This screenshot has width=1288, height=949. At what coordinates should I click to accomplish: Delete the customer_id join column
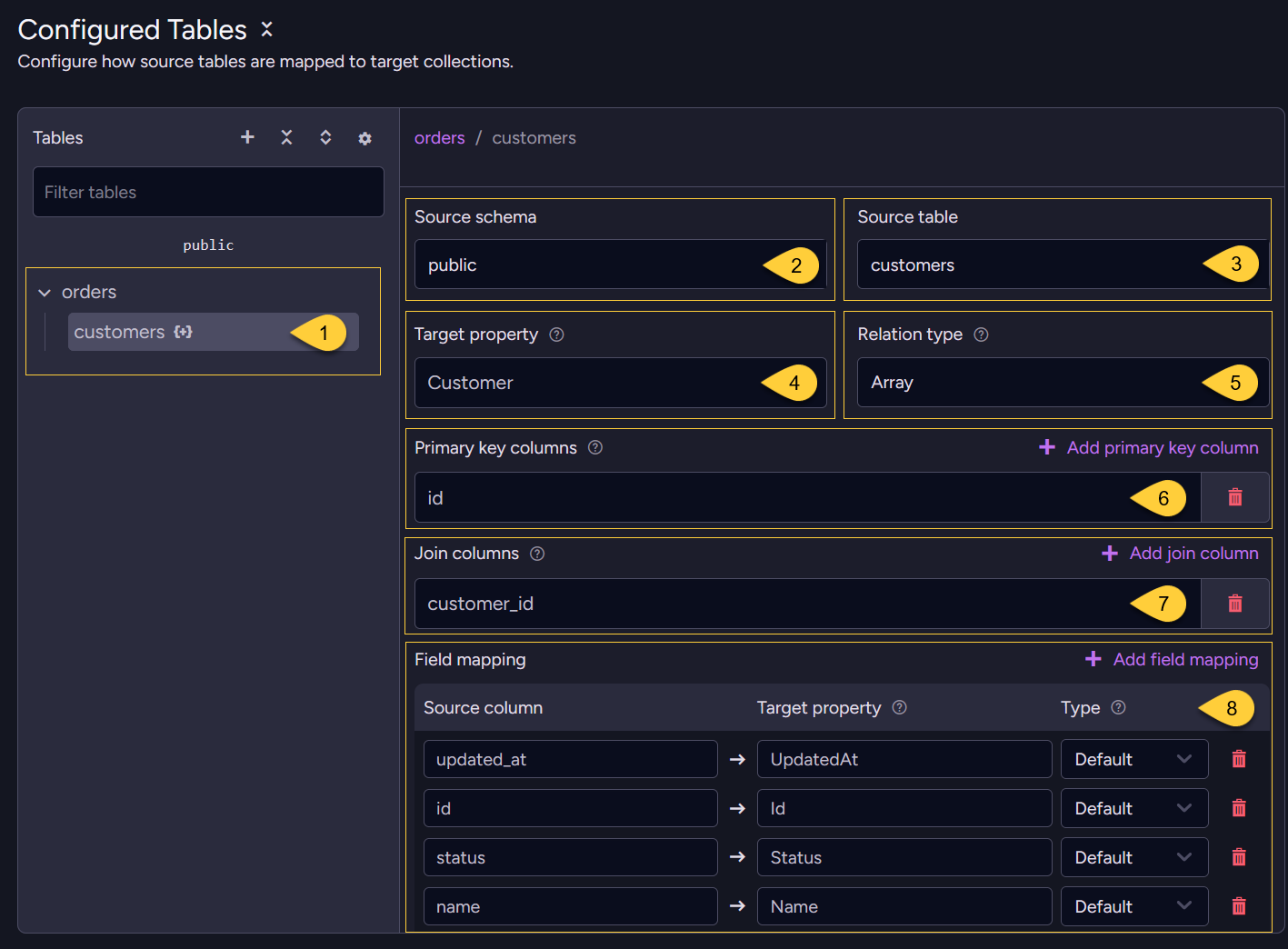click(x=1234, y=604)
